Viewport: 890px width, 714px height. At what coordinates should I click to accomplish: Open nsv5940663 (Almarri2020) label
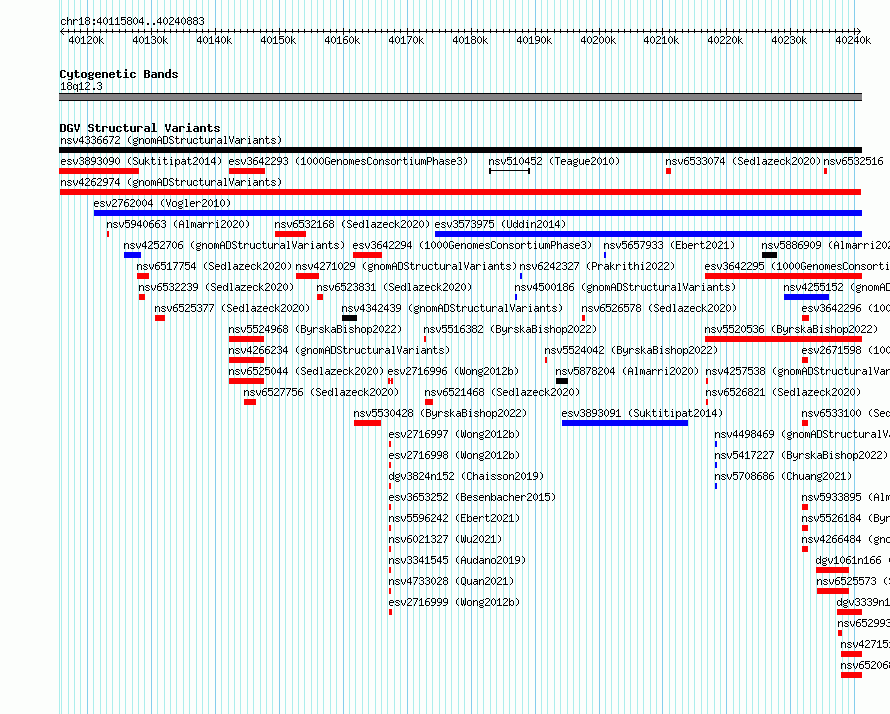[x=178, y=224]
